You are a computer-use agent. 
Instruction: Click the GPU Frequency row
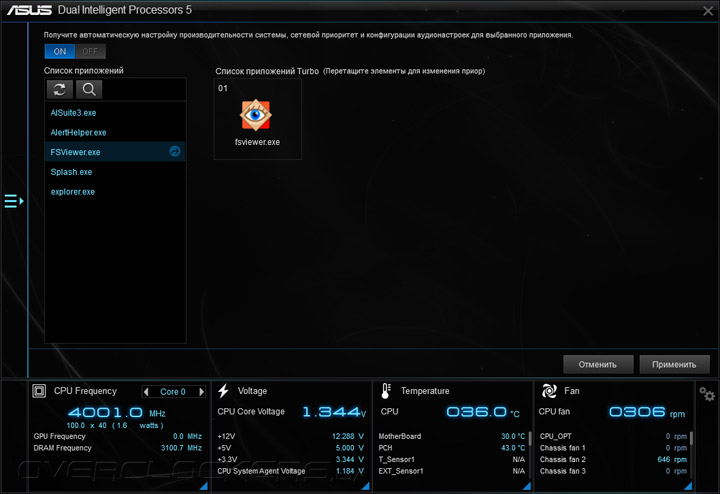click(118, 436)
